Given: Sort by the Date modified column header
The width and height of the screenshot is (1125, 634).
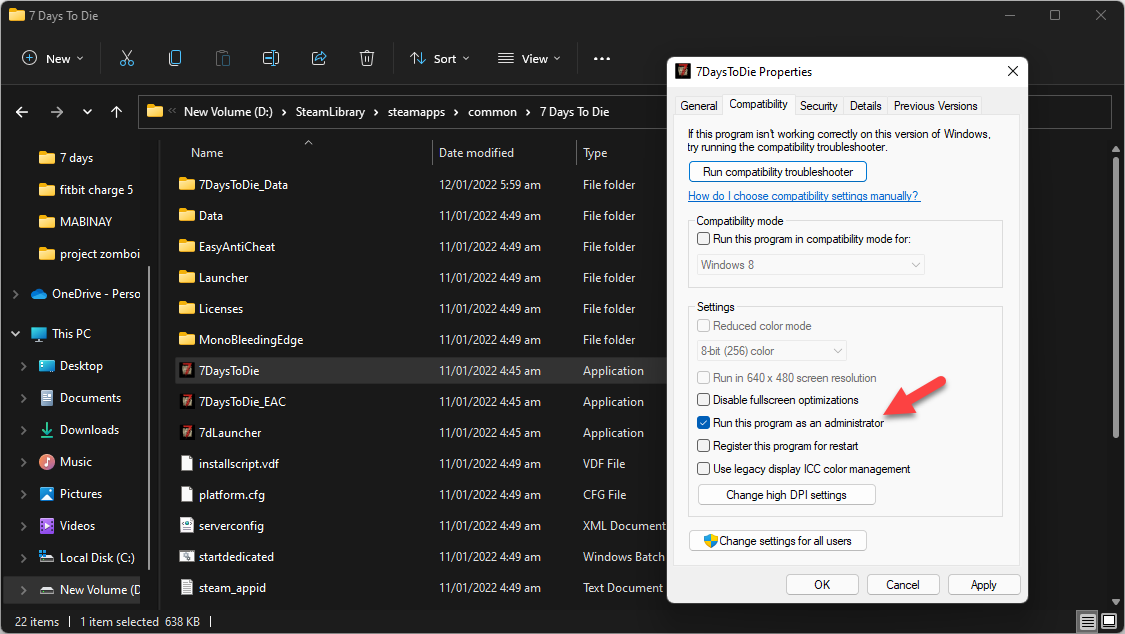Looking at the screenshot, I should [476, 153].
